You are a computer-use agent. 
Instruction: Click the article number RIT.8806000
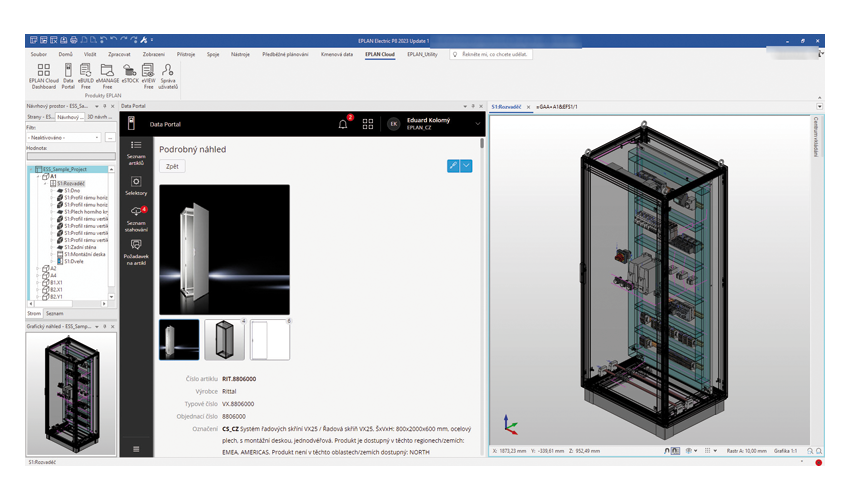coord(239,379)
